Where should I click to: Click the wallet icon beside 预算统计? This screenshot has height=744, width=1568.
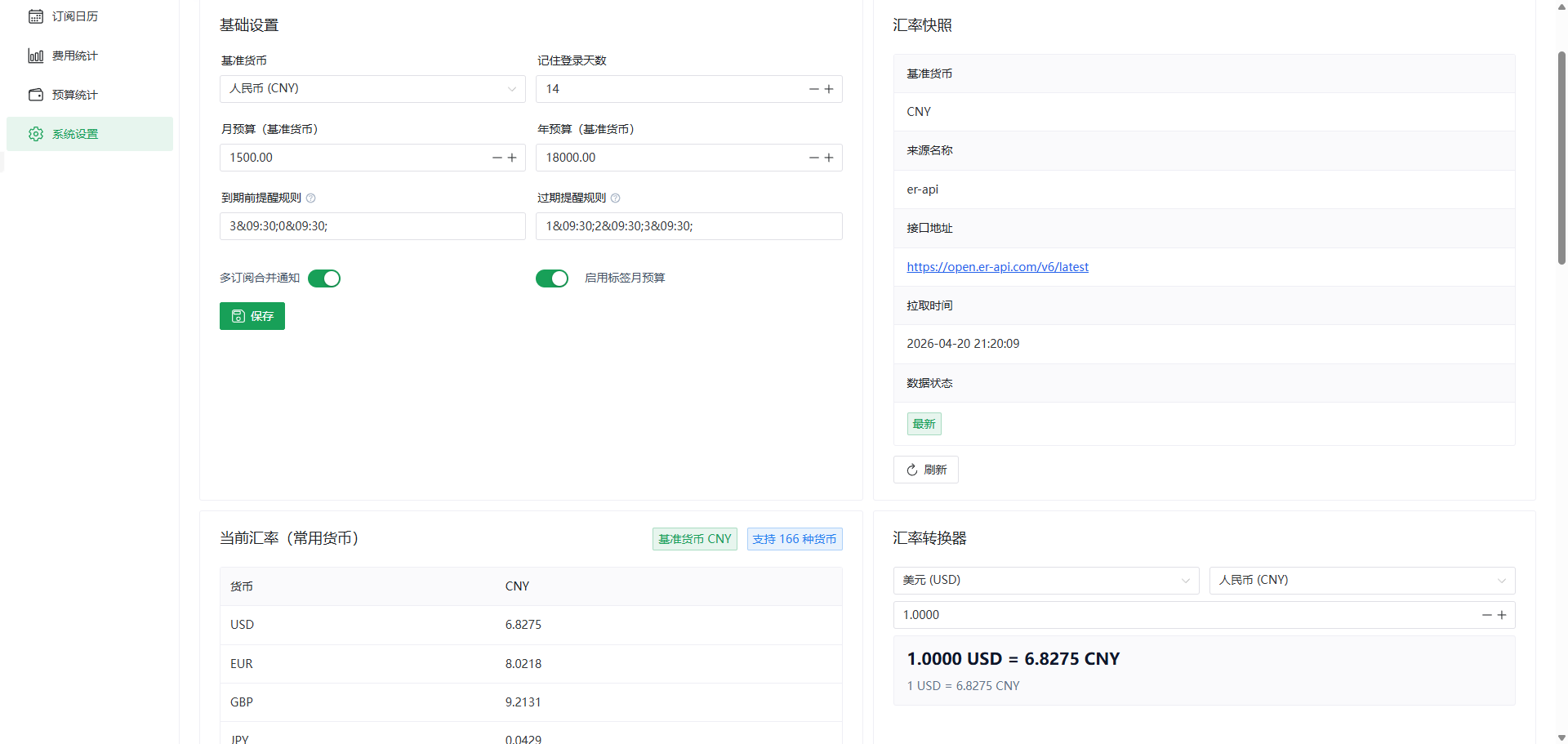(36, 95)
